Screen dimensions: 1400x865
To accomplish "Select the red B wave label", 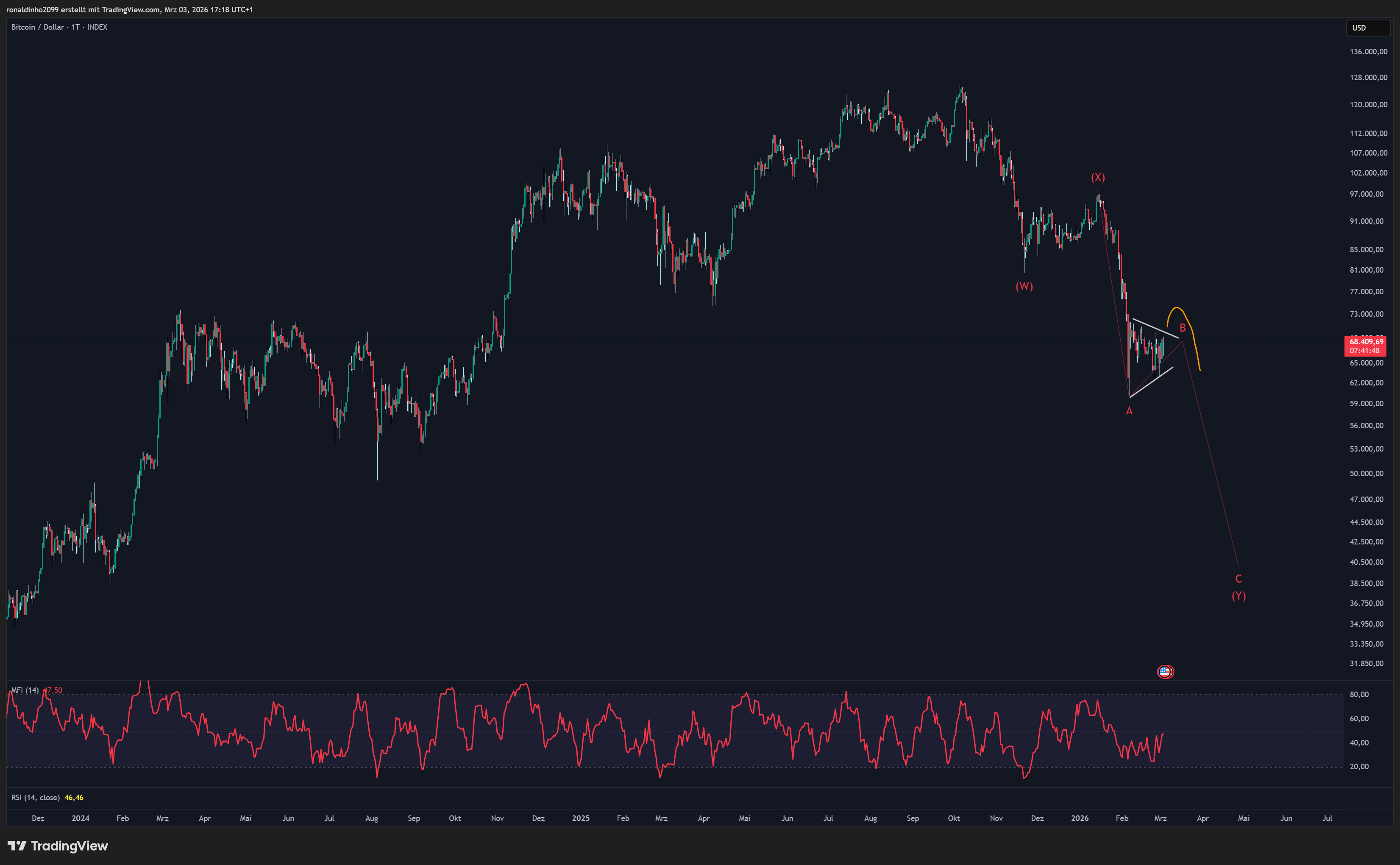I will click(1183, 328).
